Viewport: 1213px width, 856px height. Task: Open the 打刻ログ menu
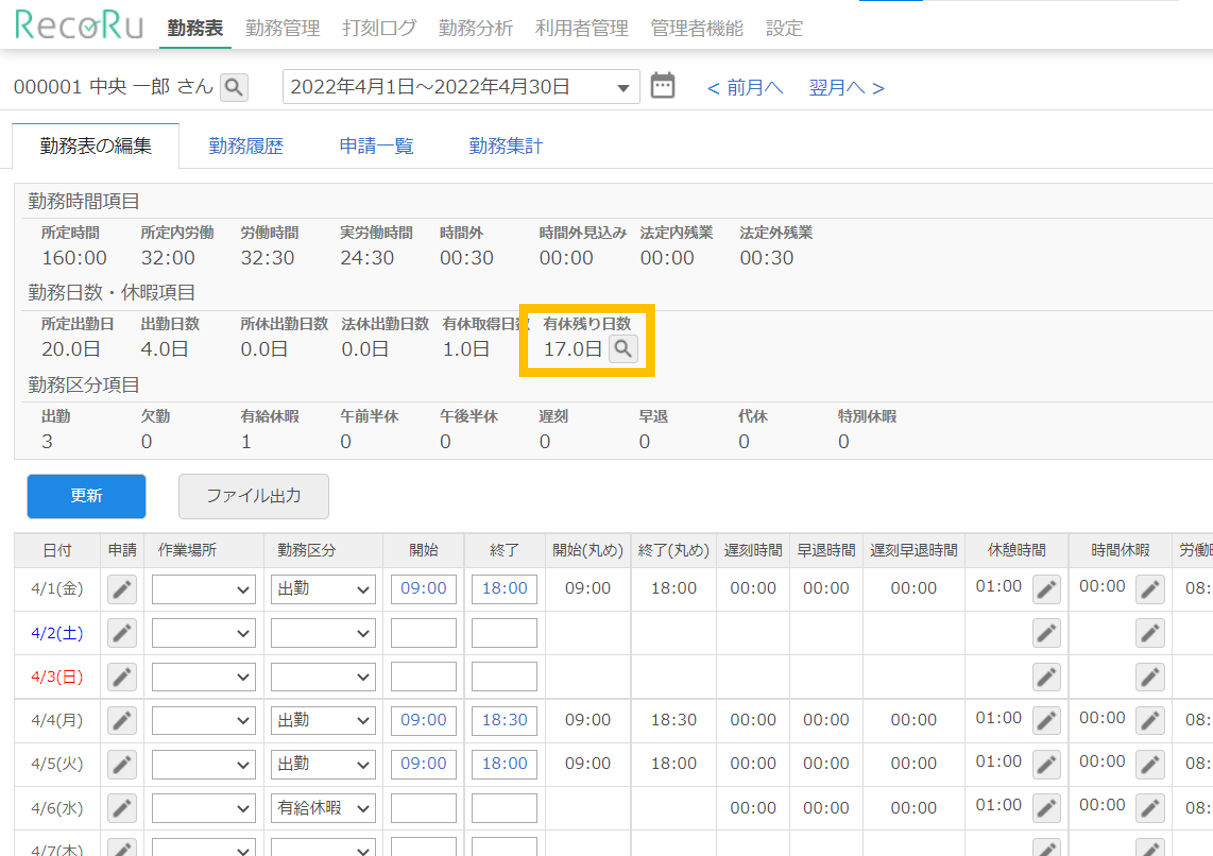click(x=379, y=28)
